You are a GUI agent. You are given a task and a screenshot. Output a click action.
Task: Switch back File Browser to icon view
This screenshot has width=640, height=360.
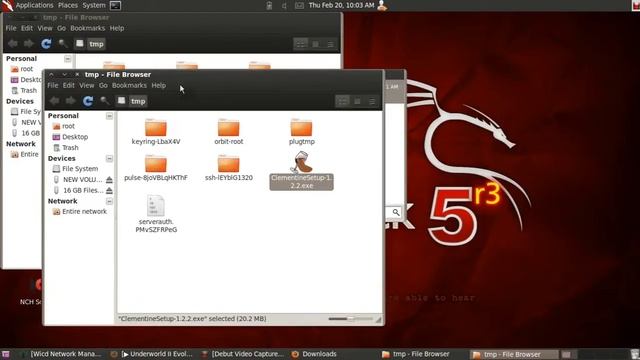[x=301, y=44]
